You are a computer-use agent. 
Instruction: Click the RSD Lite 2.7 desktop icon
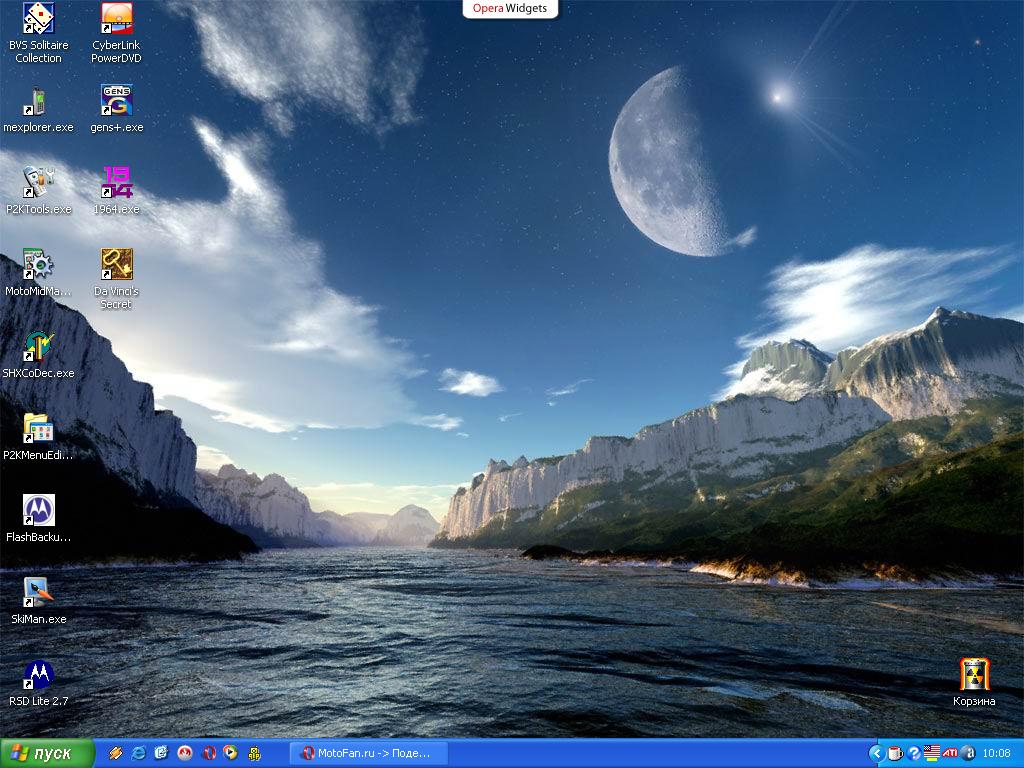[39, 683]
